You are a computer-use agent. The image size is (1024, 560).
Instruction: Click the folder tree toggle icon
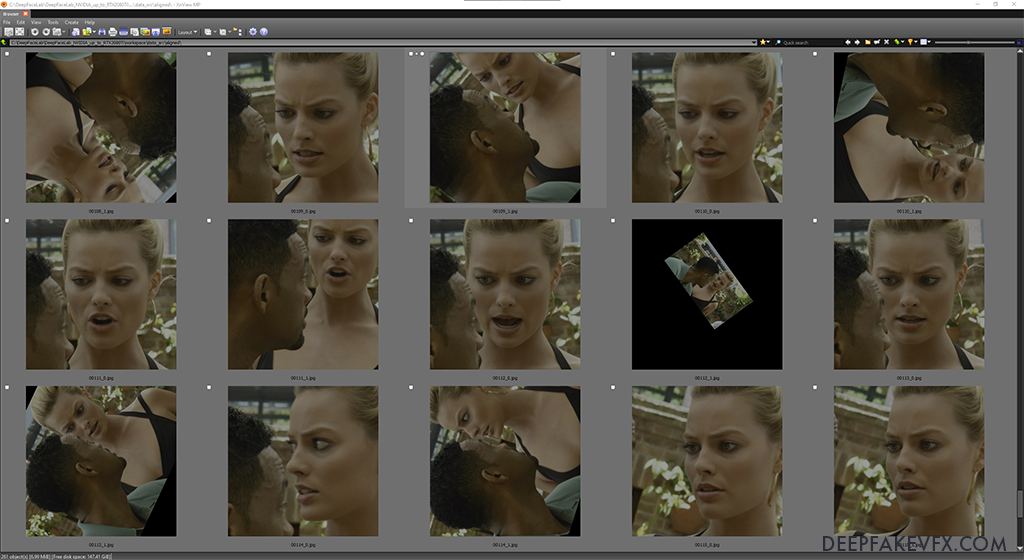[238, 31]
